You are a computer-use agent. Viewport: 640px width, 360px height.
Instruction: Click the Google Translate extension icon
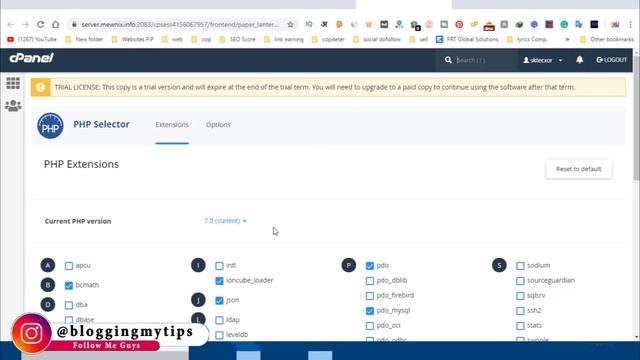[x=579, y=24]
